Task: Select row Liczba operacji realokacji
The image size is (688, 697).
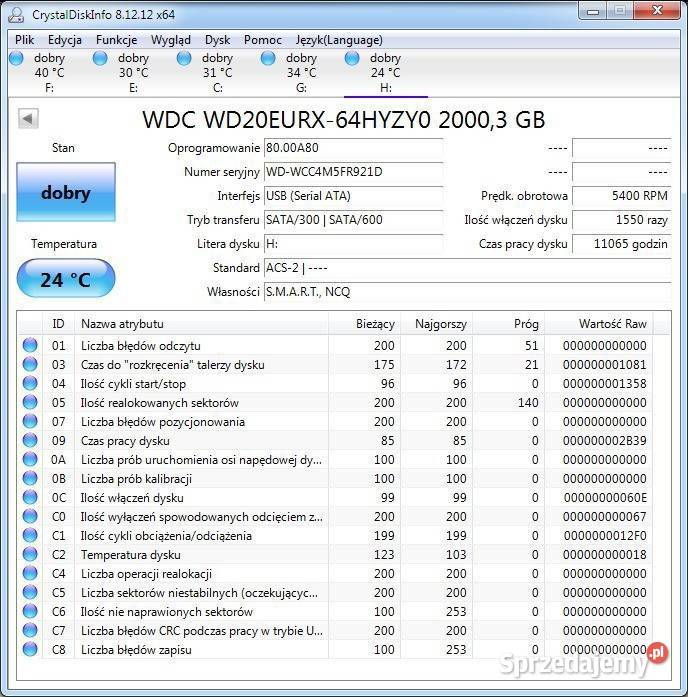Action: pyautogui.click(x=335, y=573)
